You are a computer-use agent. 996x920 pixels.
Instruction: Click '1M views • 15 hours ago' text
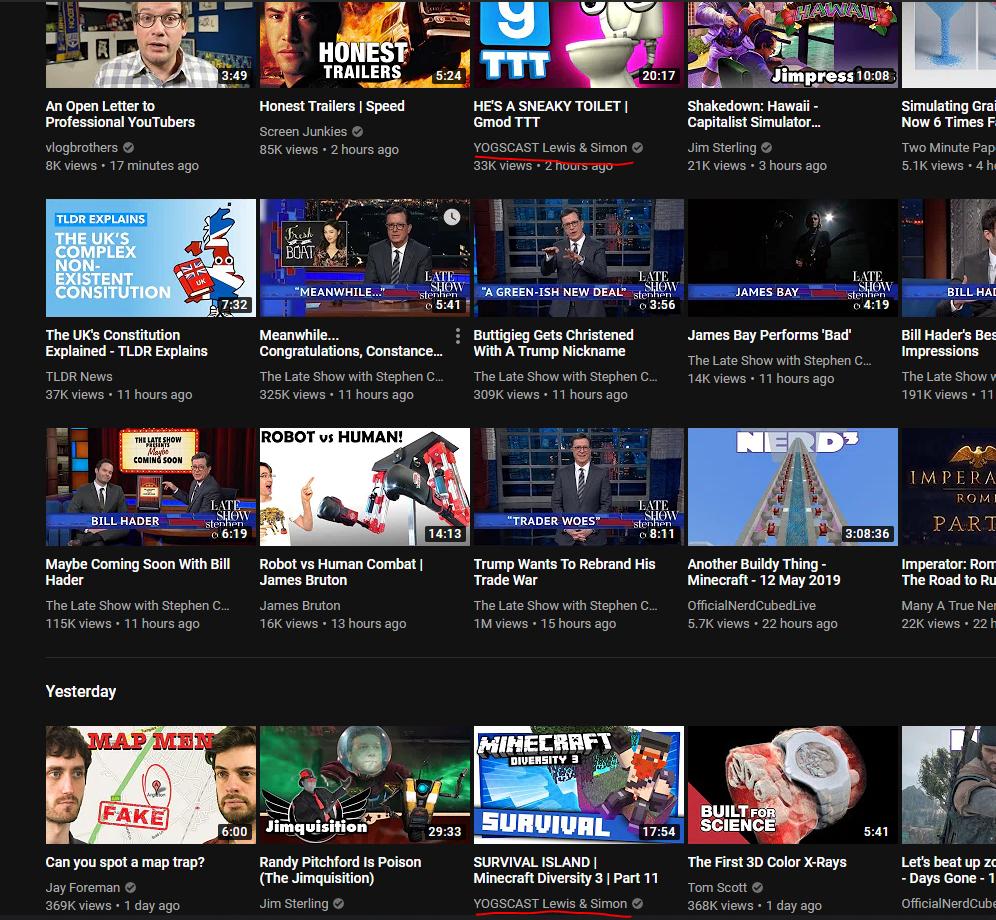click(544, 624)
